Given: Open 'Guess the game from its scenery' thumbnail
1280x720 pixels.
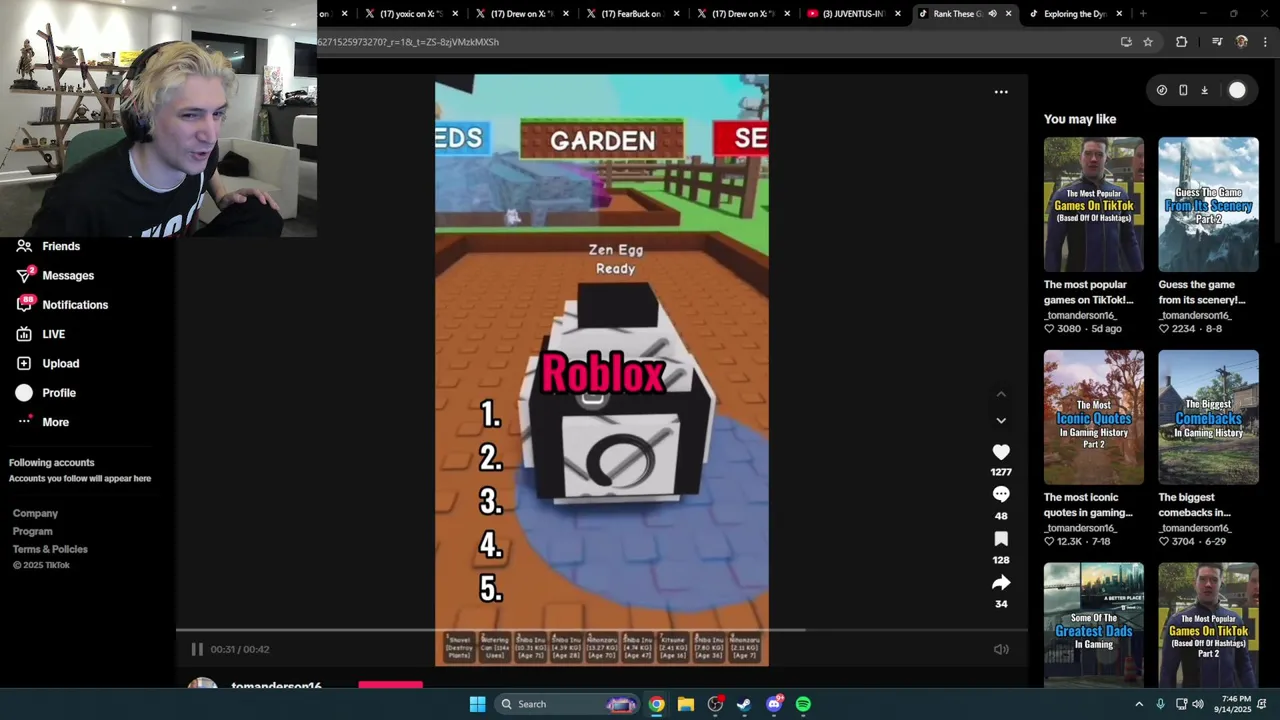Looking at the screenshot, I should point(1208,205).
